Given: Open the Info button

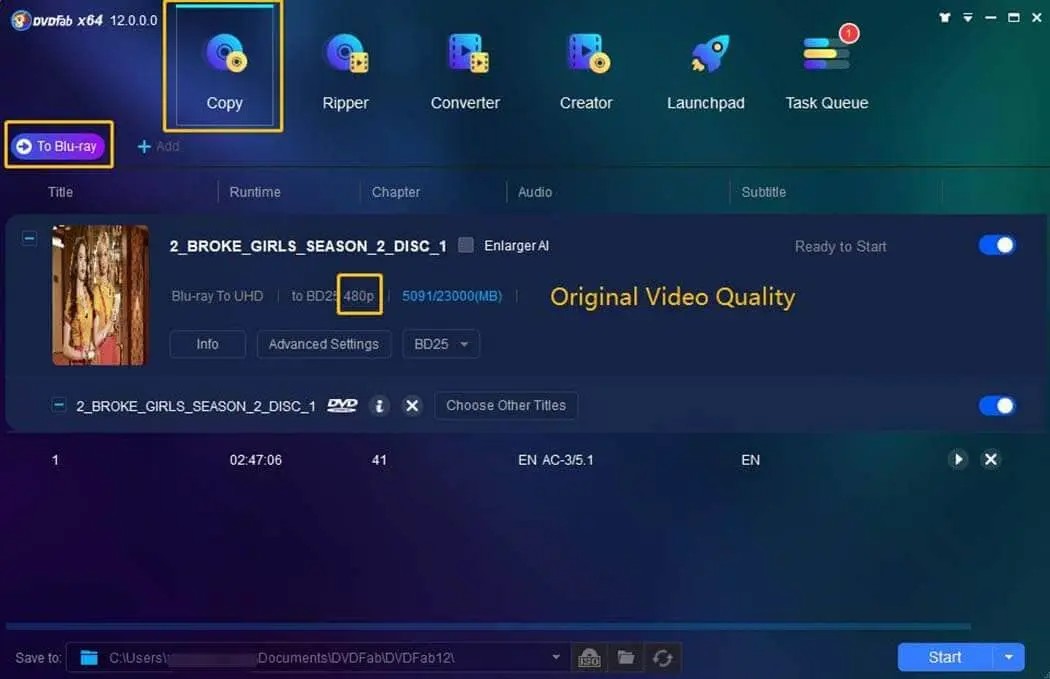Looking at the screenshot, I should tap(208, 344).
